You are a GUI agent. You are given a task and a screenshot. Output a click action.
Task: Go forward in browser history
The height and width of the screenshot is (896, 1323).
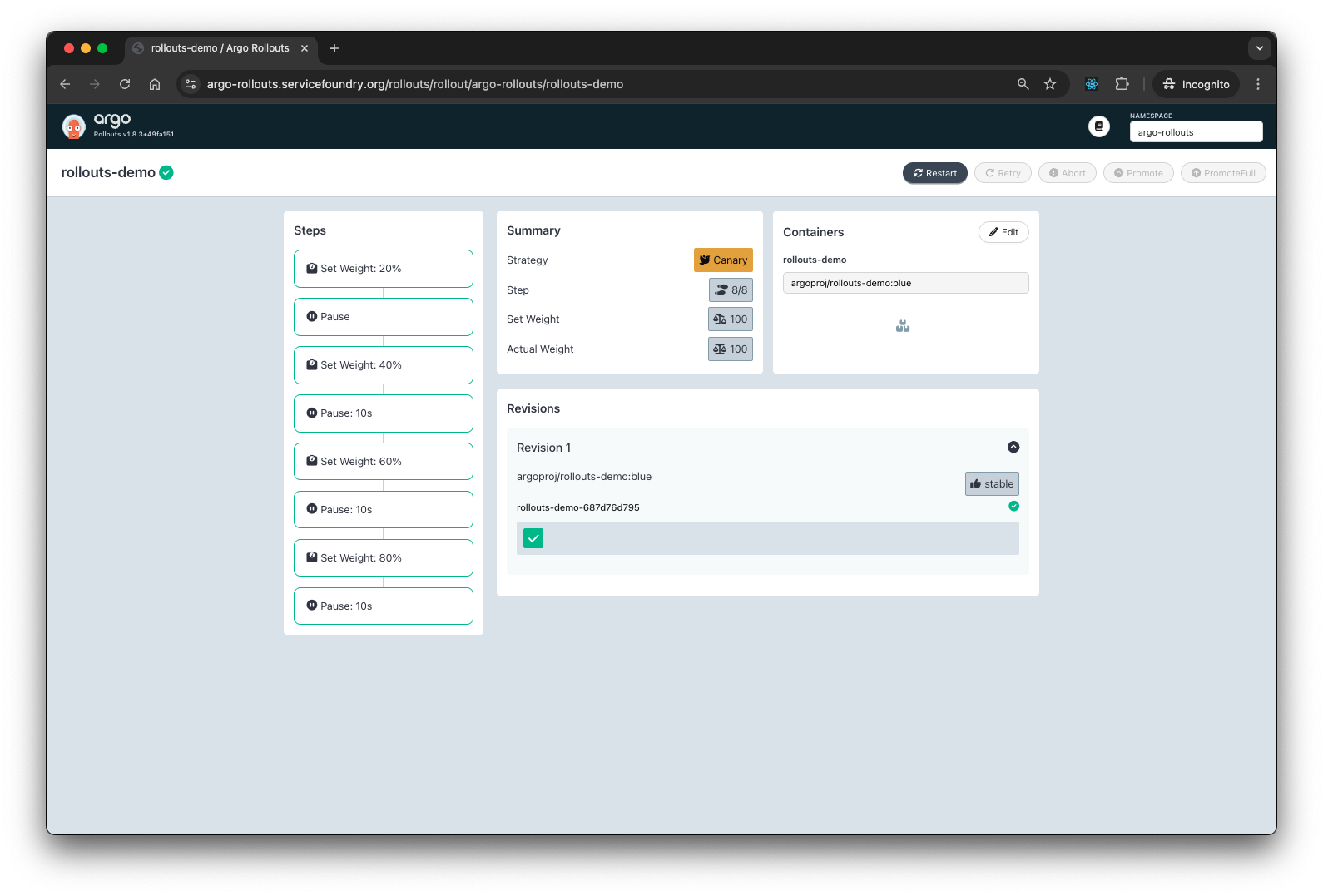coord(95,84)
